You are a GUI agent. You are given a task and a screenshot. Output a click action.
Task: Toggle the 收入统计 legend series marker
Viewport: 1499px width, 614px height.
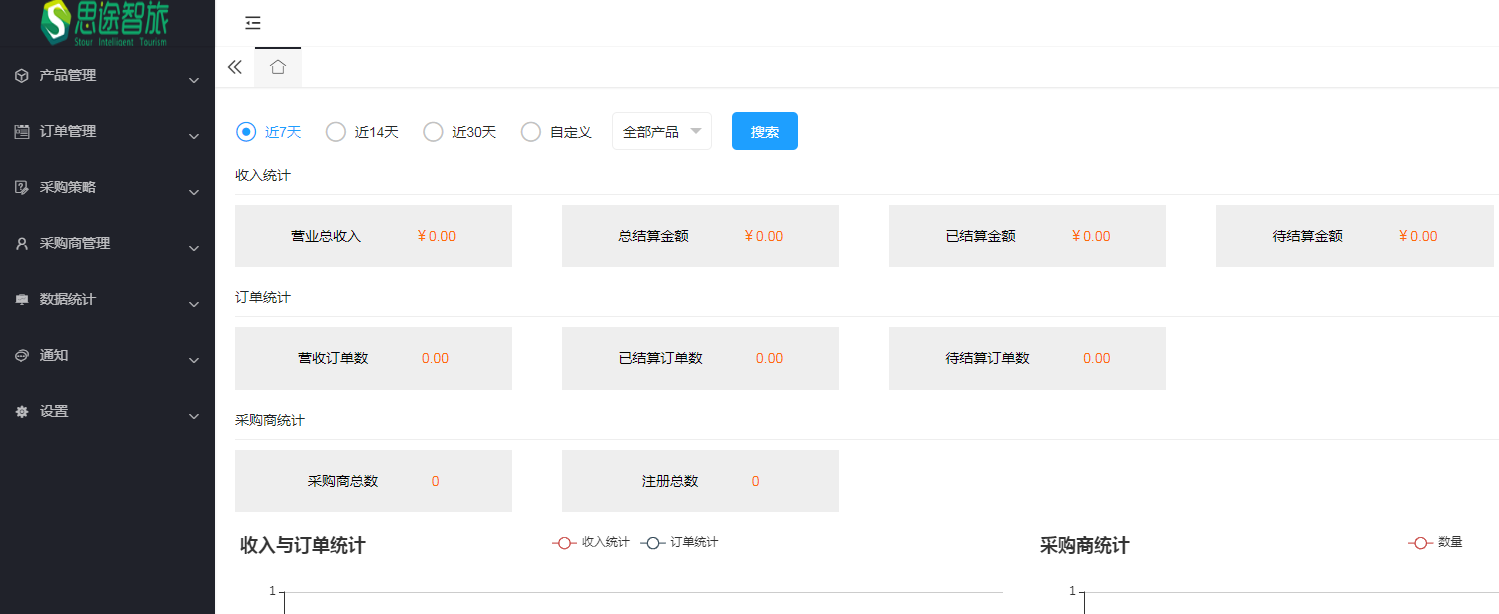[564, 542]
